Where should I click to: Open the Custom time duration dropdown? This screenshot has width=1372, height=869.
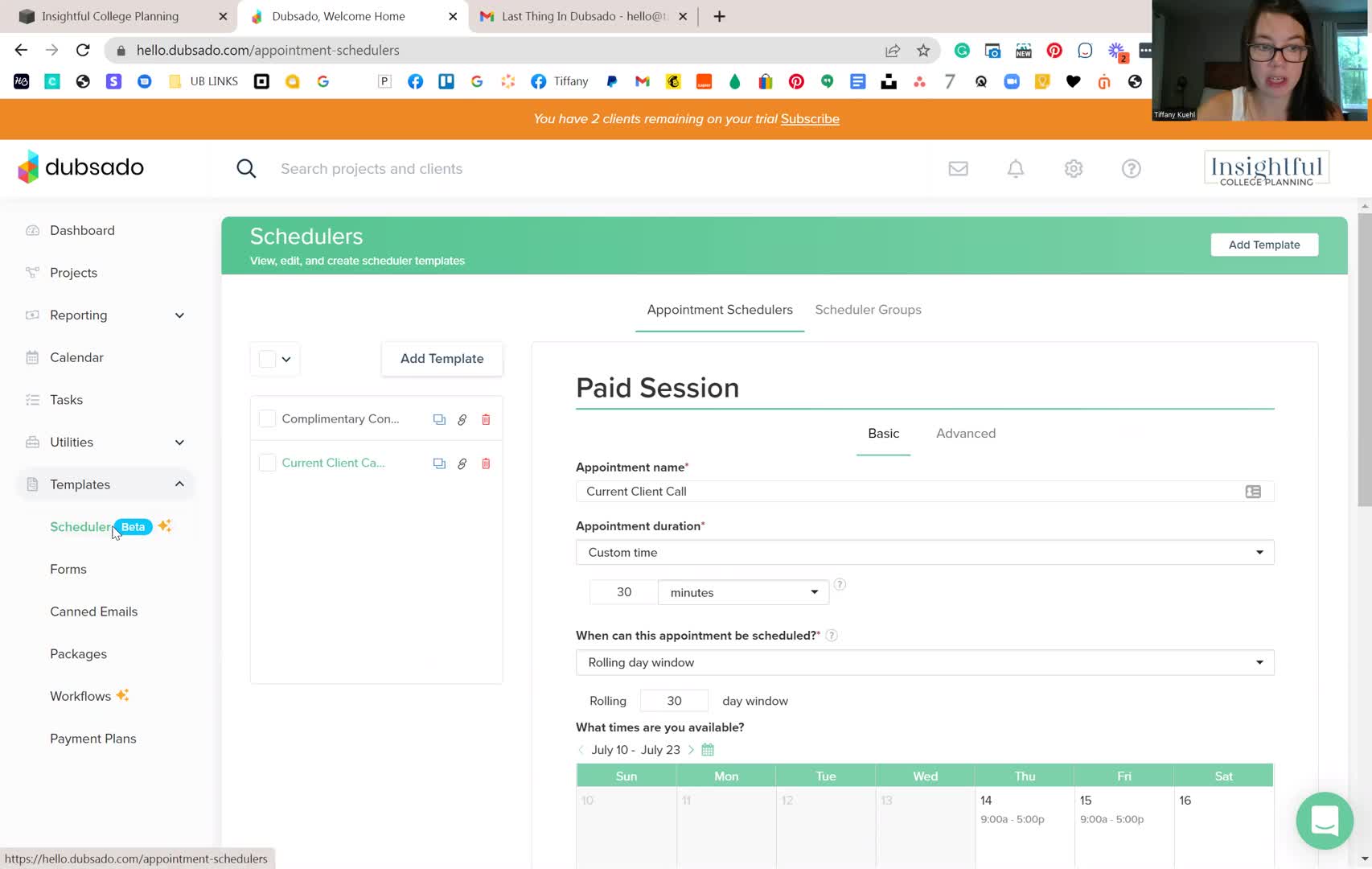[925, 553]
